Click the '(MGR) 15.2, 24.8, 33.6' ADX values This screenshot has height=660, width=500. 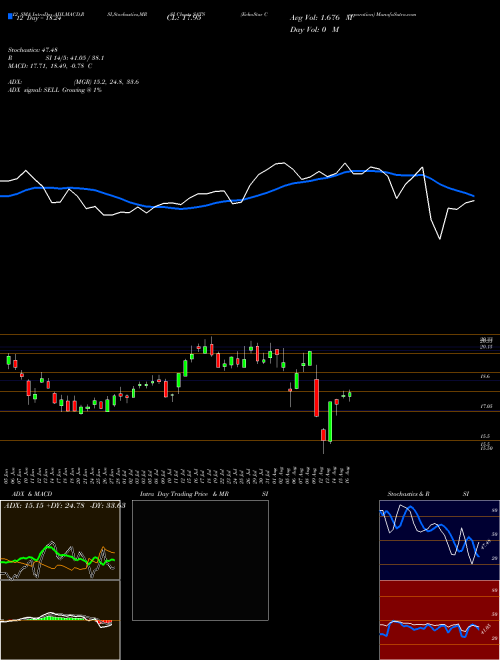point(107,82)
